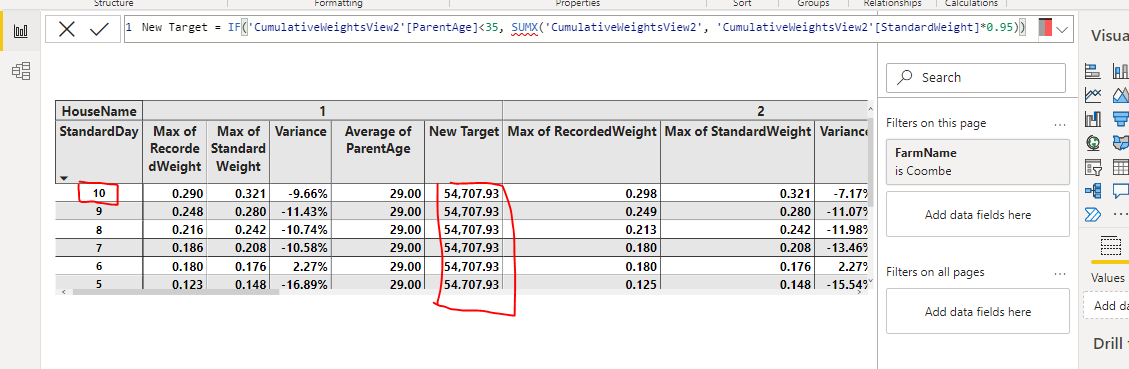Open the Sort ribbon group
Screen dimensions: 1129x369
[742, 4]
